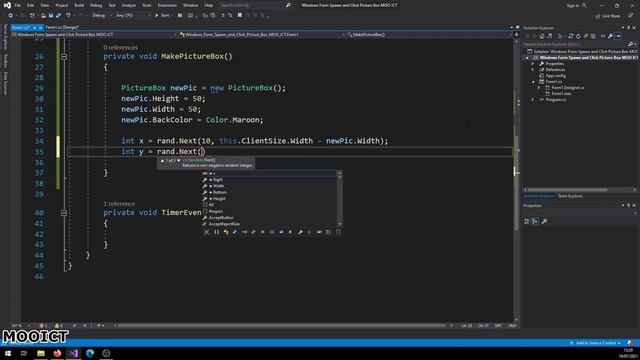Select the Region IntelliSense suggestion
This screenshot has width=640, height=360.
[x=216, y=211]
